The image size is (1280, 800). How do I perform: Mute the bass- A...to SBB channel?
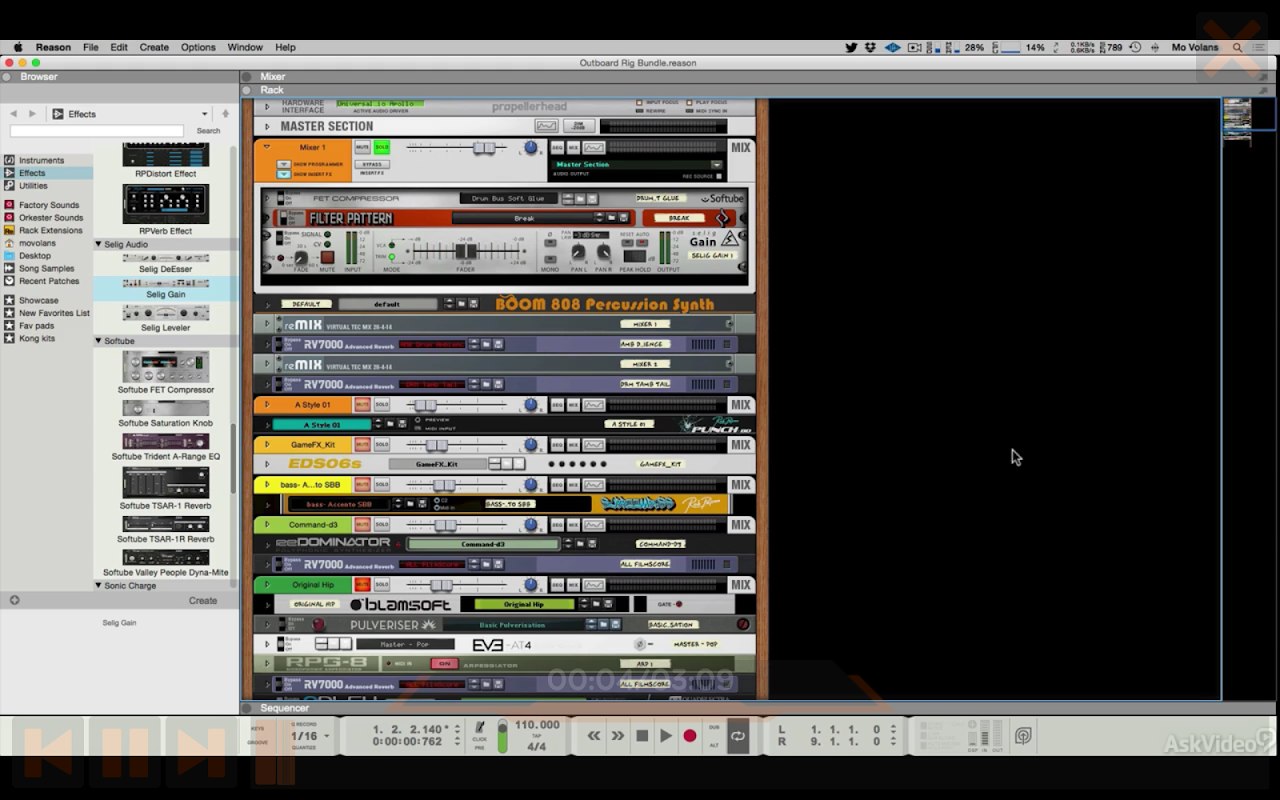coord(363,485)
